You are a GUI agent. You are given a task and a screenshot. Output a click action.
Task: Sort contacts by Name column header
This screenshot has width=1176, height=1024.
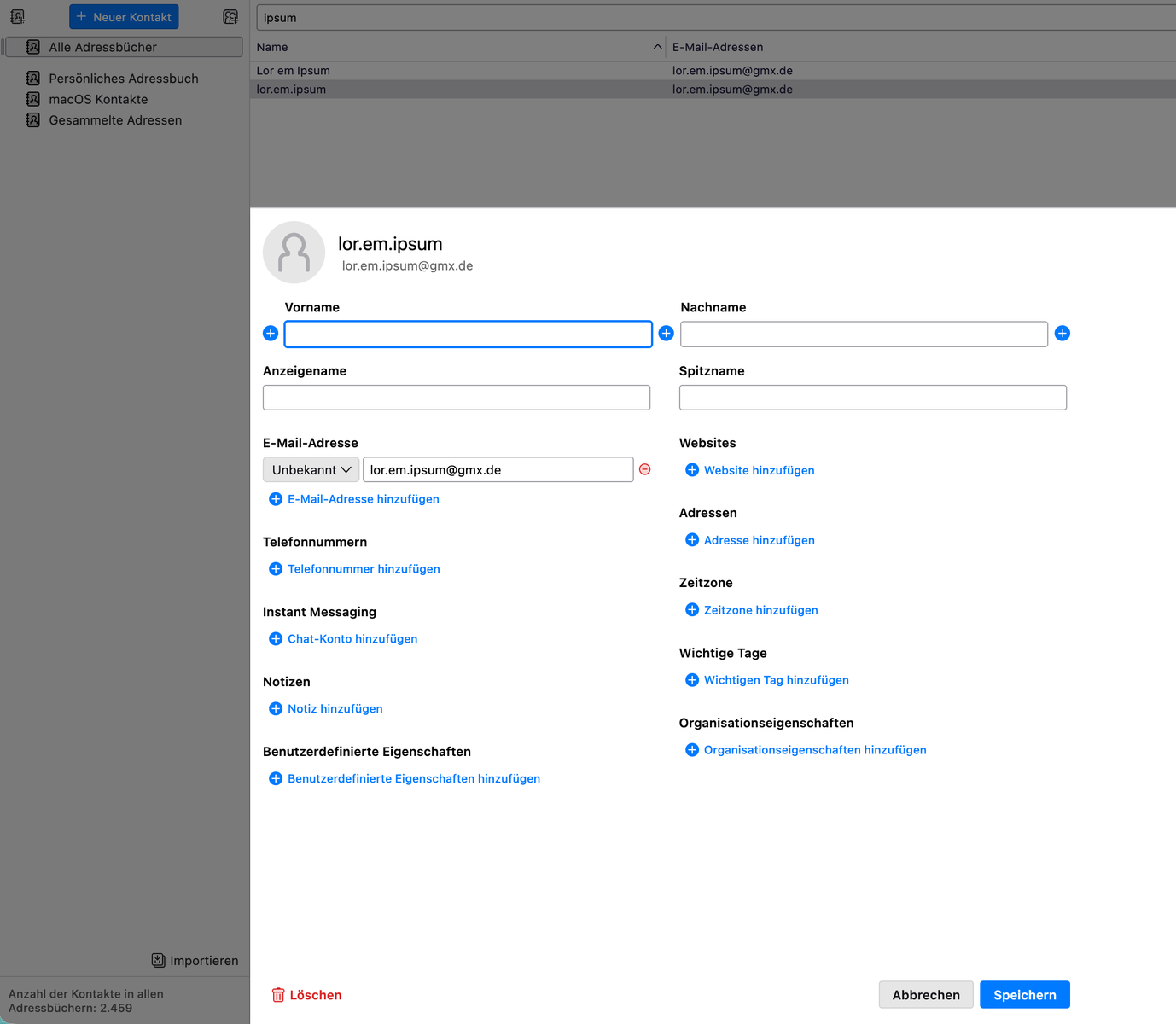click(272, 47)
